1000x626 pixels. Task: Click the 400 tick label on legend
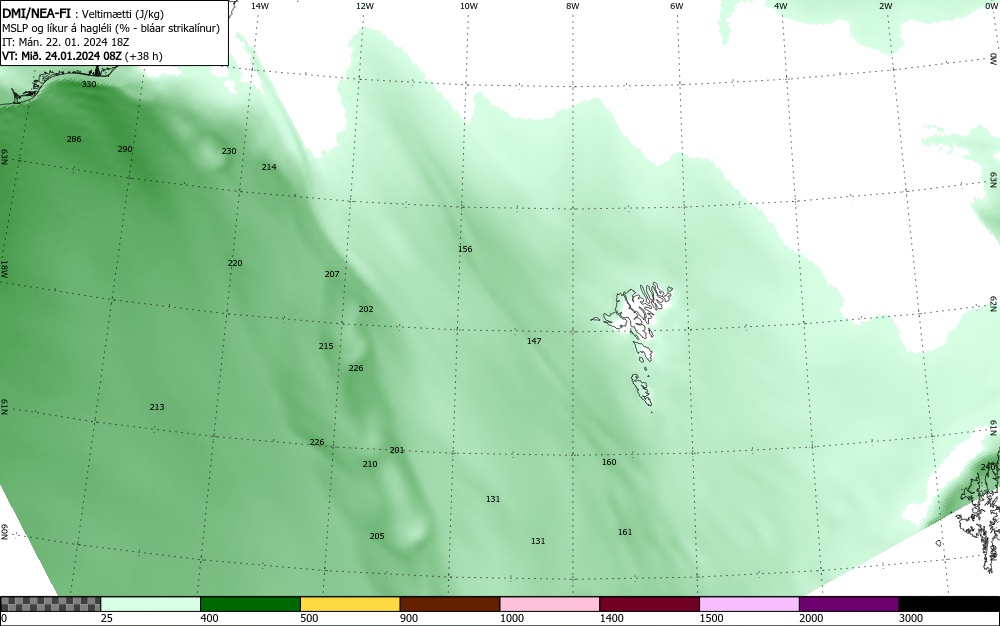209,618
